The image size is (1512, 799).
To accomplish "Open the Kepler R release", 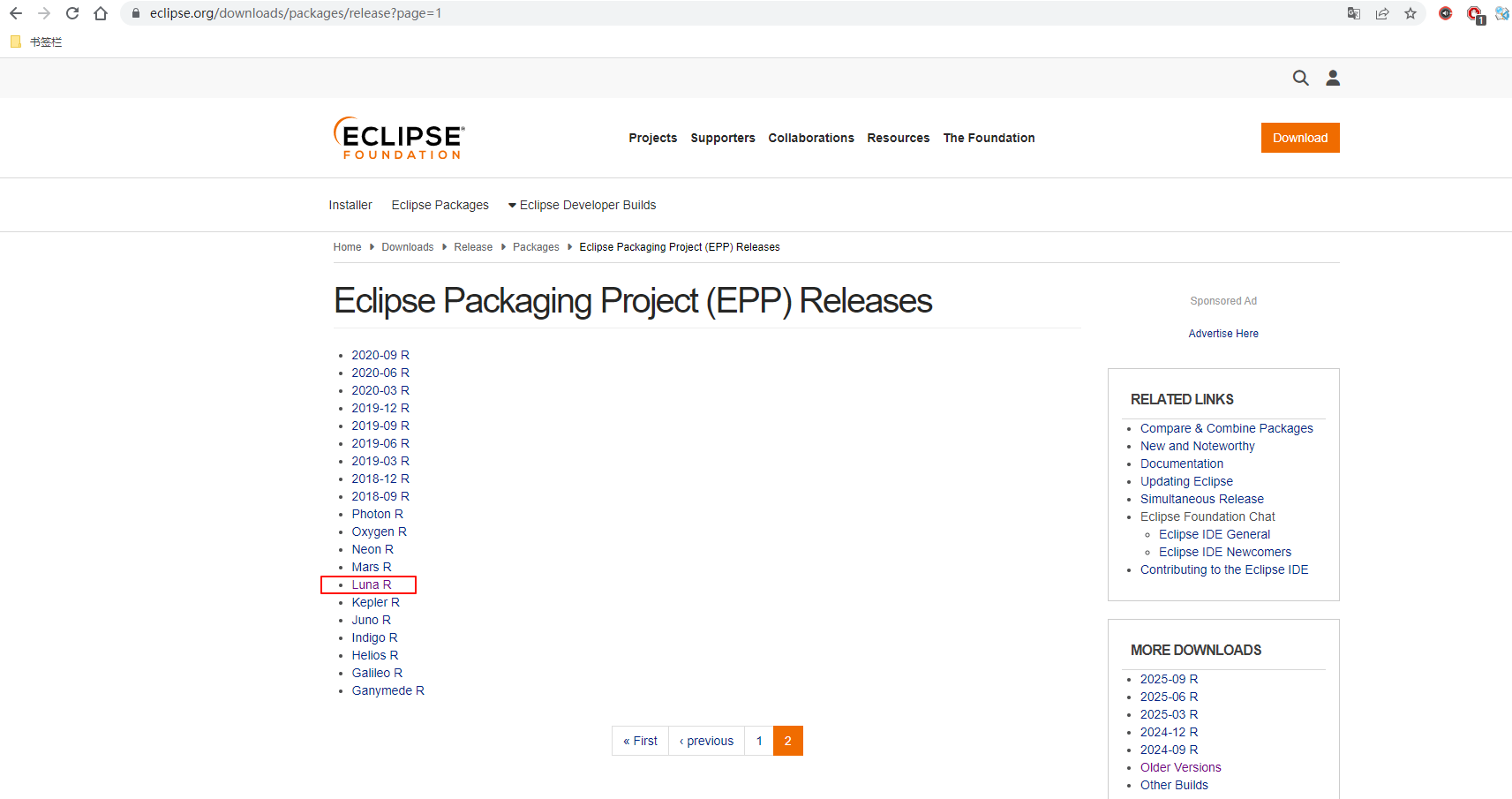I will pos(375,602).
